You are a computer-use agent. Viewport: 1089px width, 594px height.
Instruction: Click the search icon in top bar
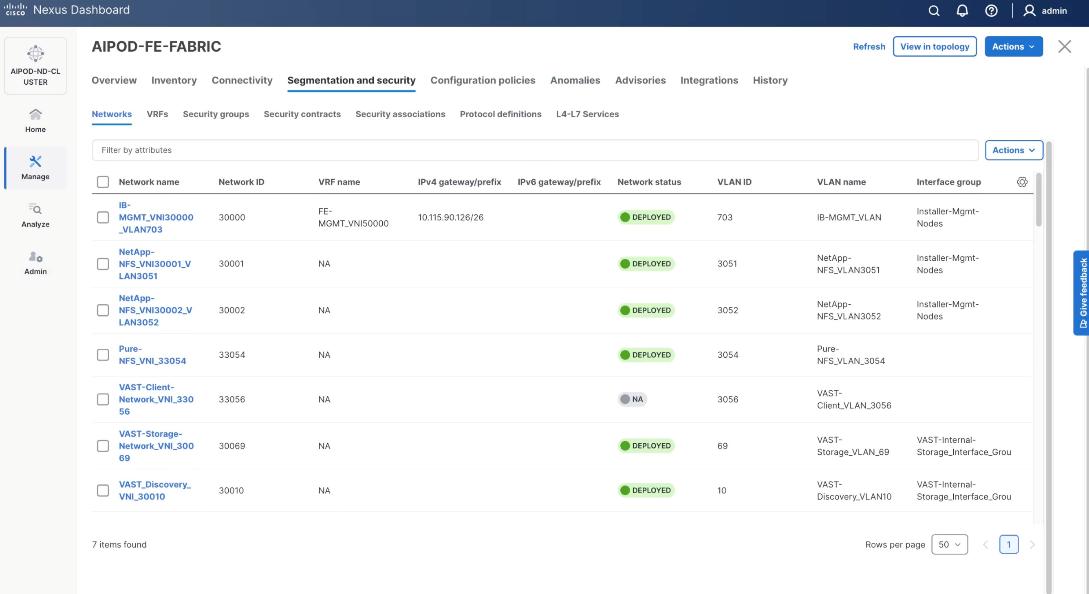(934, 11)
